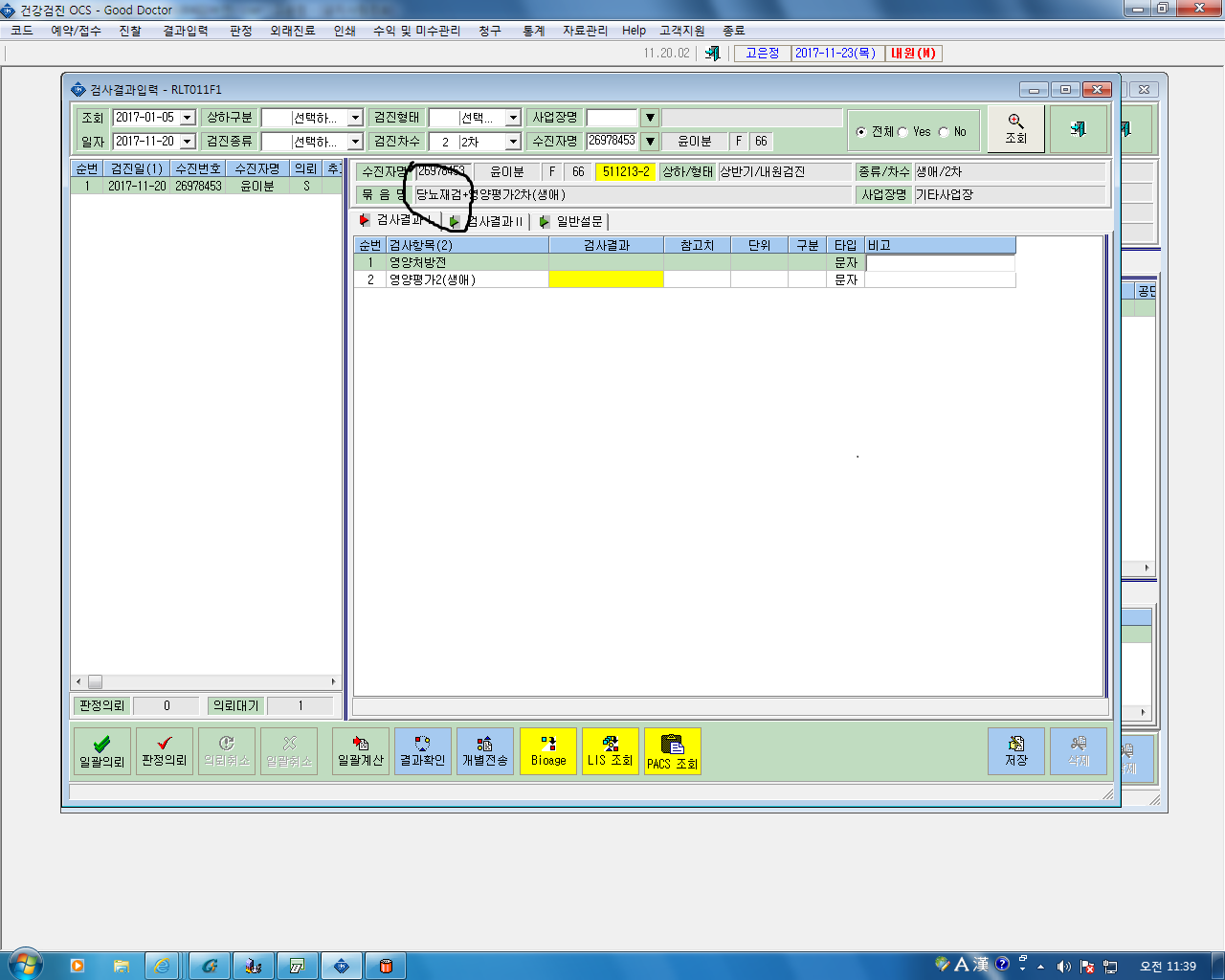Expand the 검진차수 2차 dropdown
This screenshot has height=980, width=1225.
tap(513, 142)
